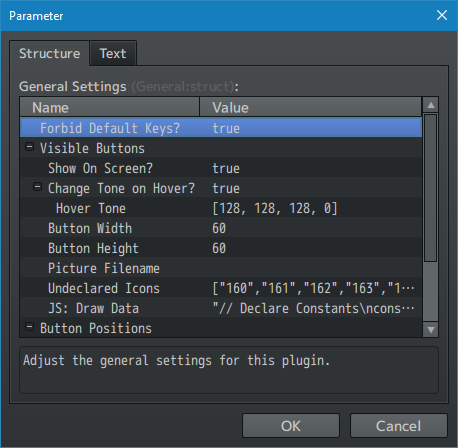Open the Text tab
This screenshot has height=448, width=458.
[x=113, y=53]
